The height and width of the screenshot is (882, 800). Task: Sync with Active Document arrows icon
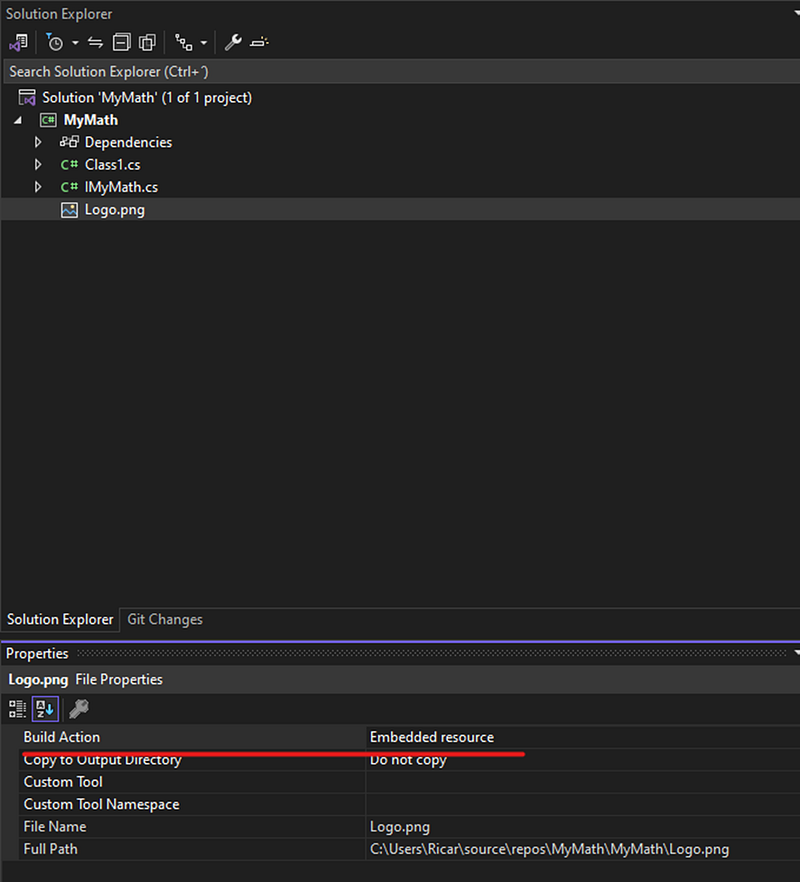(96, 43)
